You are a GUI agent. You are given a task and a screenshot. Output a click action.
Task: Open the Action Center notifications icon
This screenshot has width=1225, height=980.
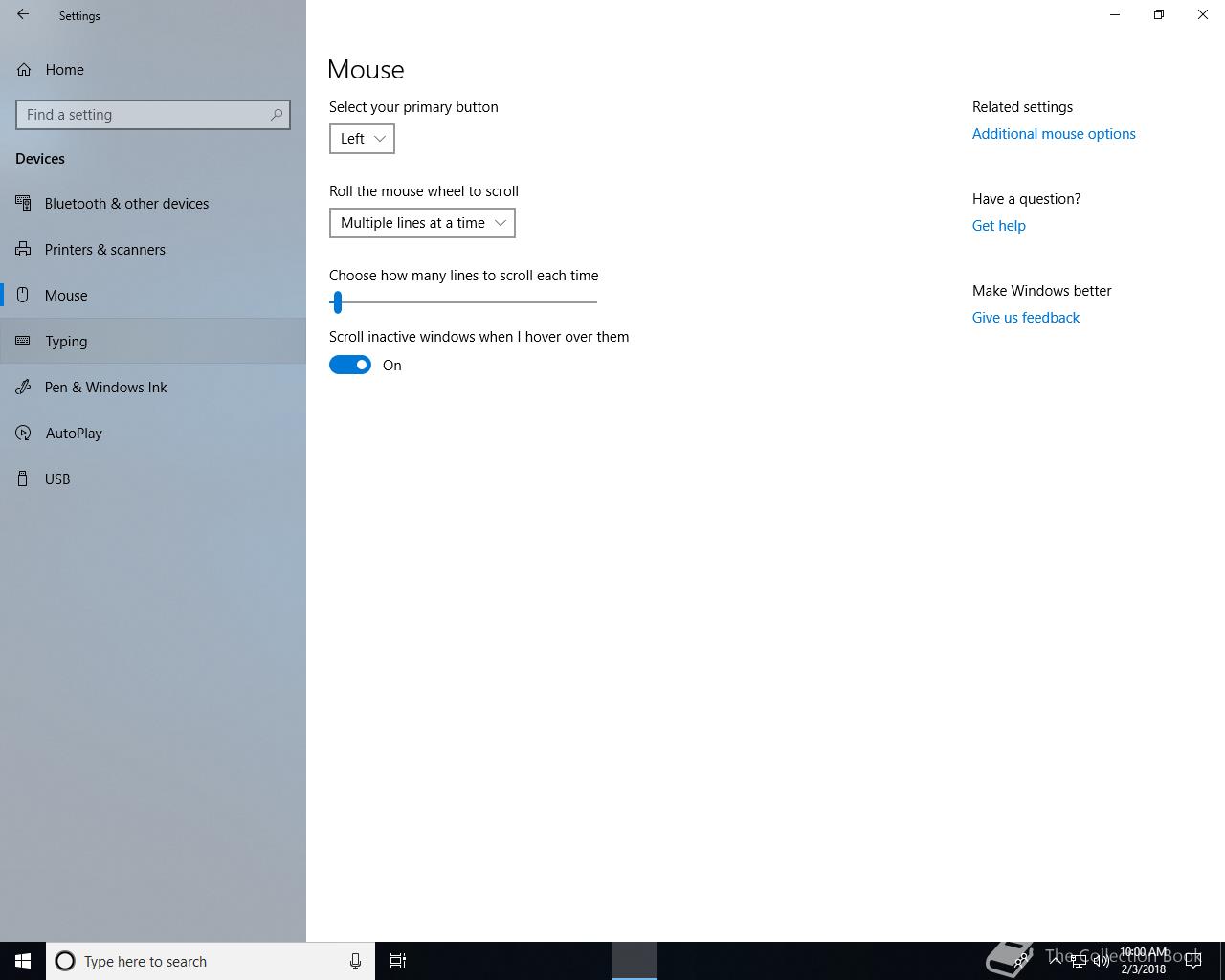1193,961
